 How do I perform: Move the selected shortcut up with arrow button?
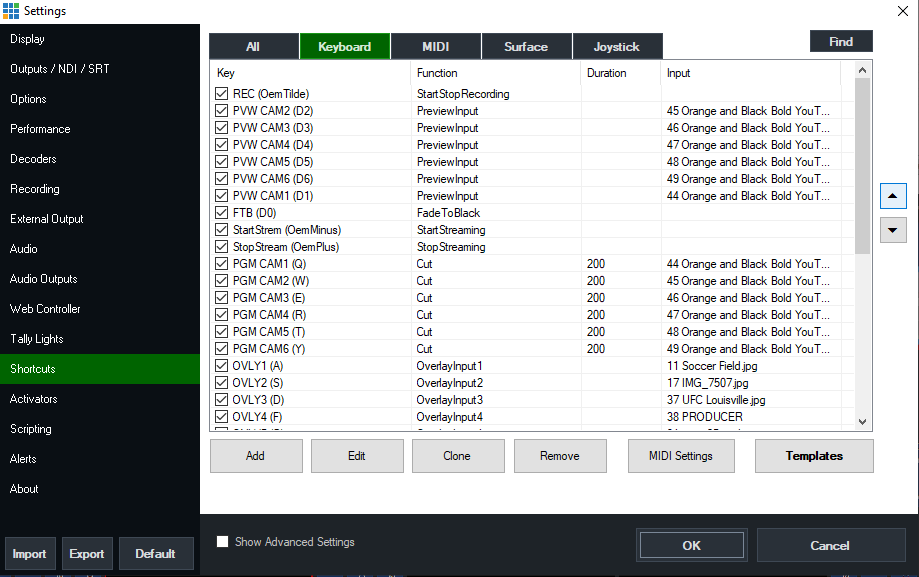pos(891,196)
